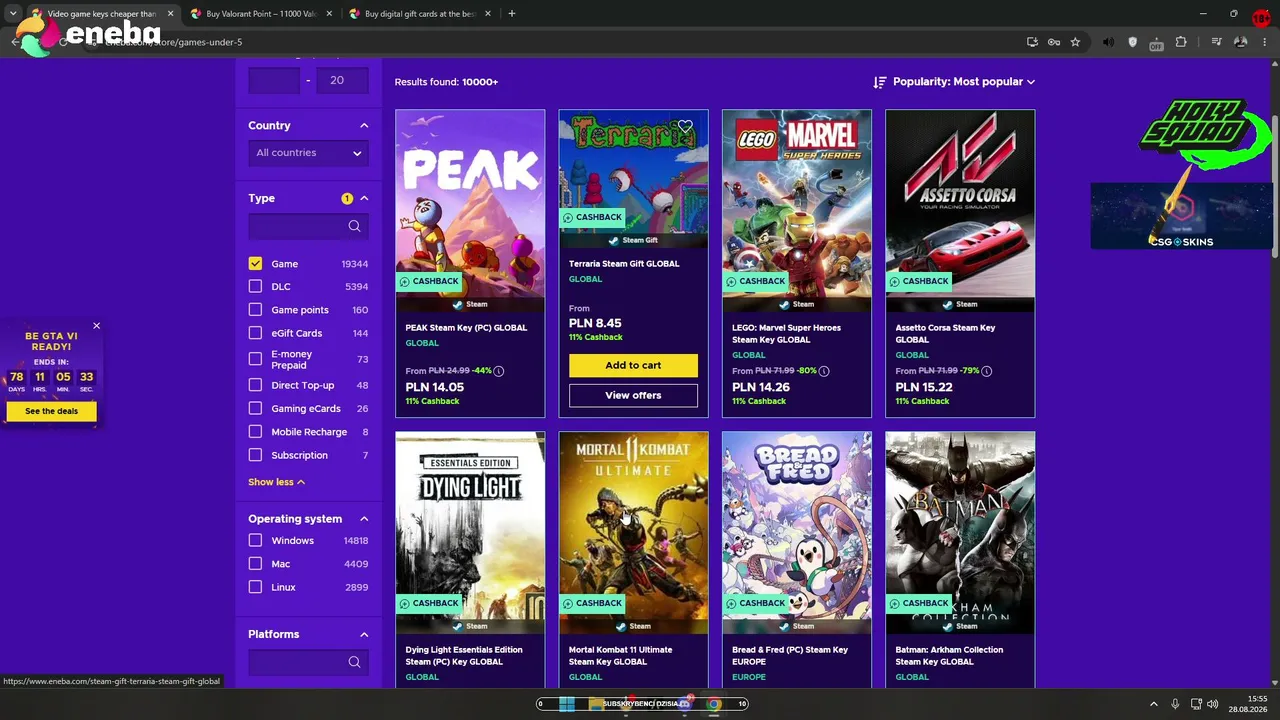The width and height of the screenshot is (1280, 720).
Task: Click the eneba logo
Action: 90,37
